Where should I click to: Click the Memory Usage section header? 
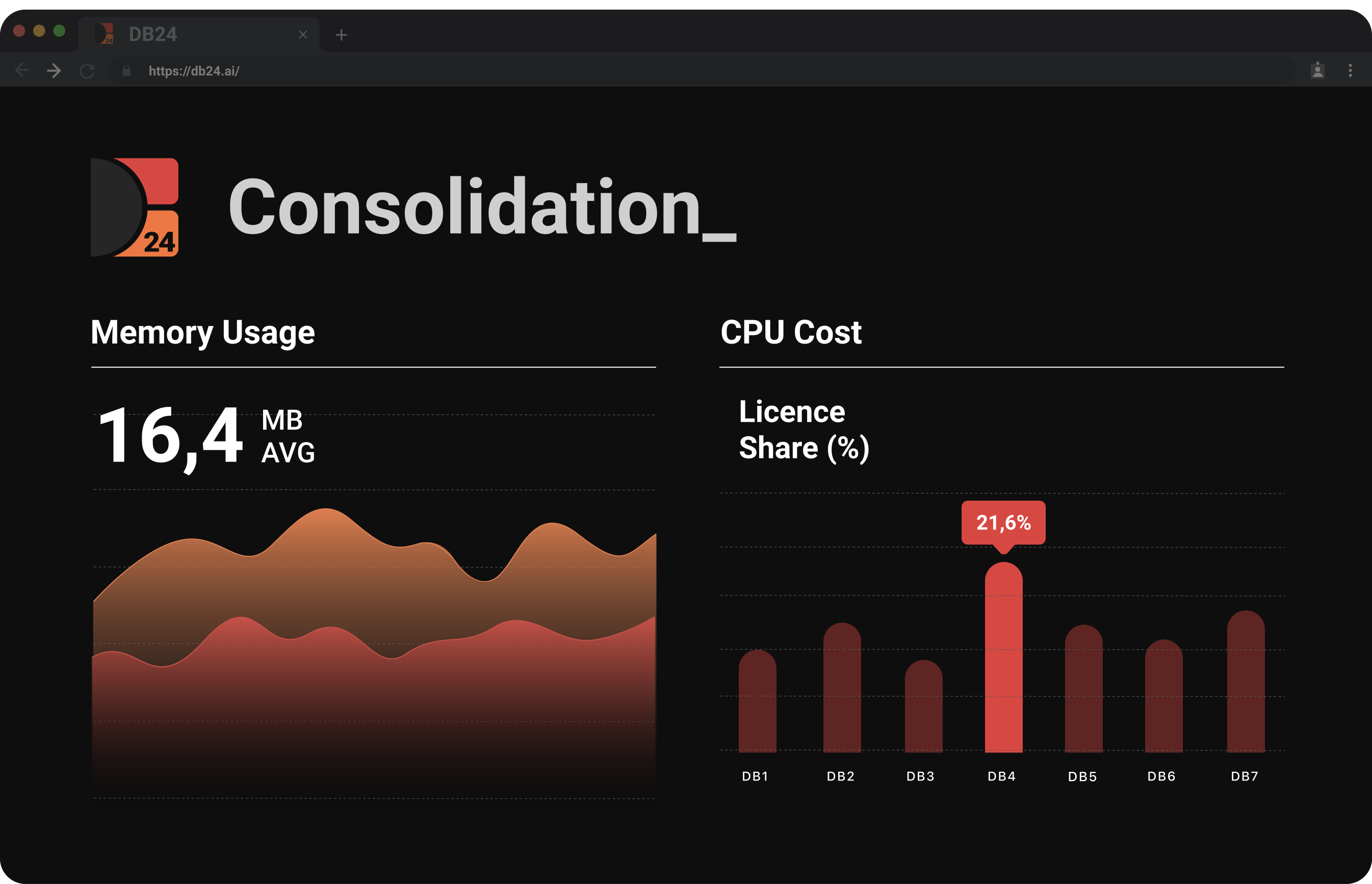pyautogui.click(x=202, y=332)
